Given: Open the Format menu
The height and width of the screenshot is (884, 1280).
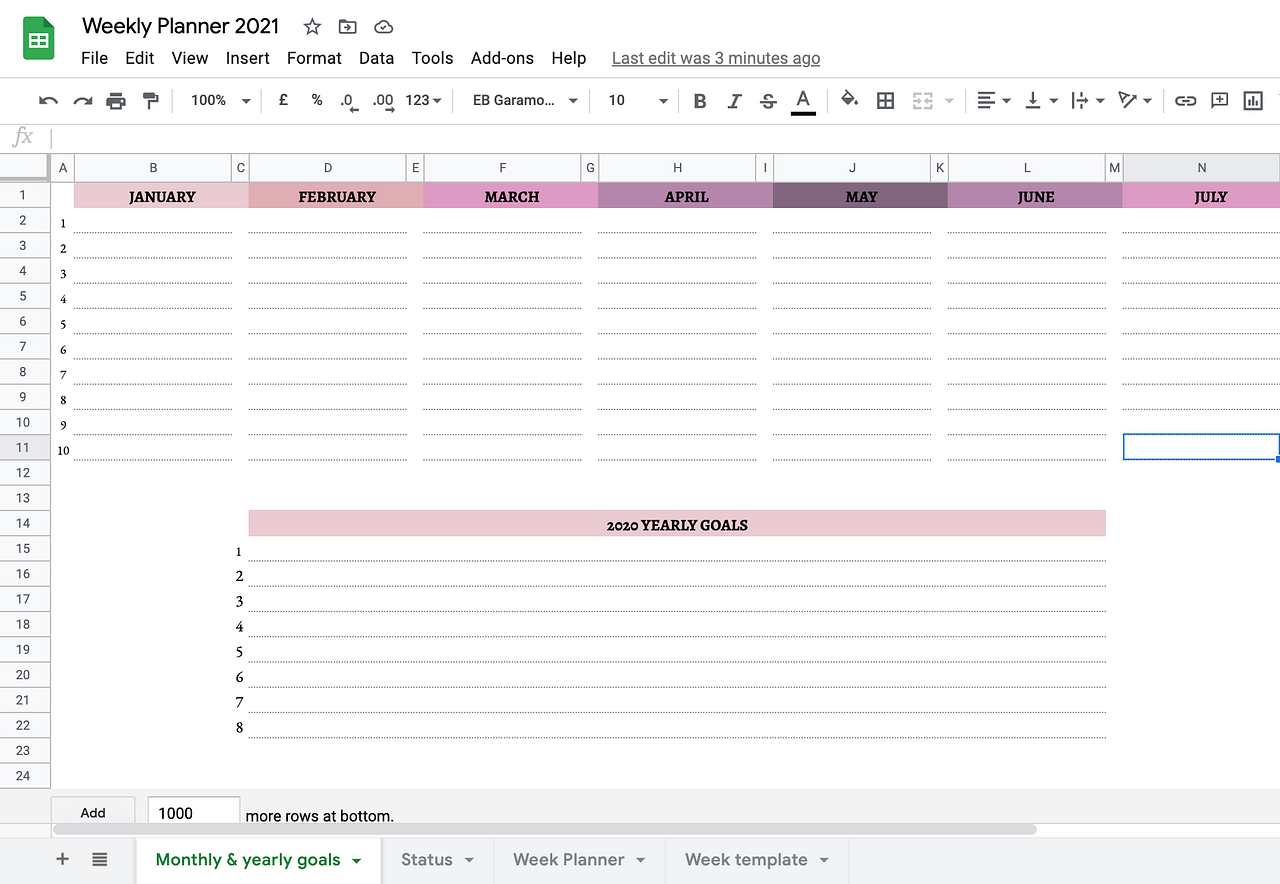Looking at the screenshot, I should pyautogui.click(x=313, y=58).
